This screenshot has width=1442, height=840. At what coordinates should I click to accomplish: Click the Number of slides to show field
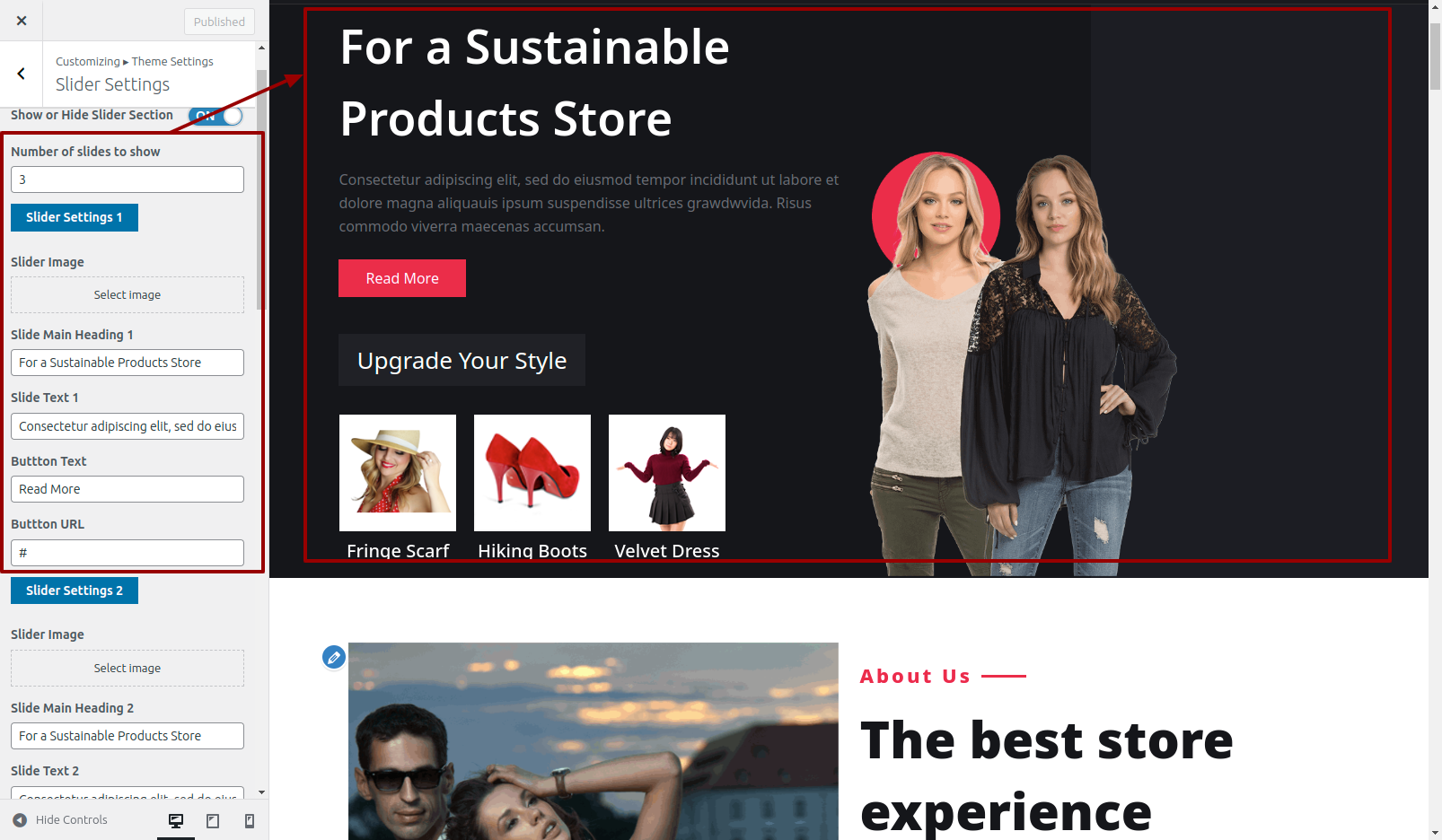click(127, 179)
